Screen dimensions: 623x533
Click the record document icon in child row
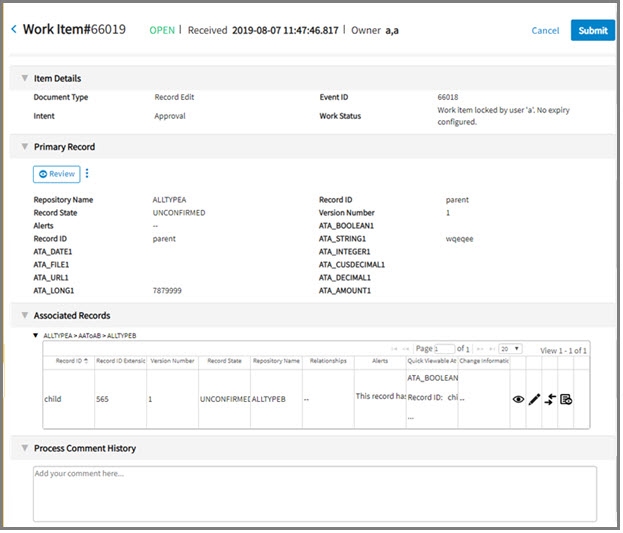(566, 399)
